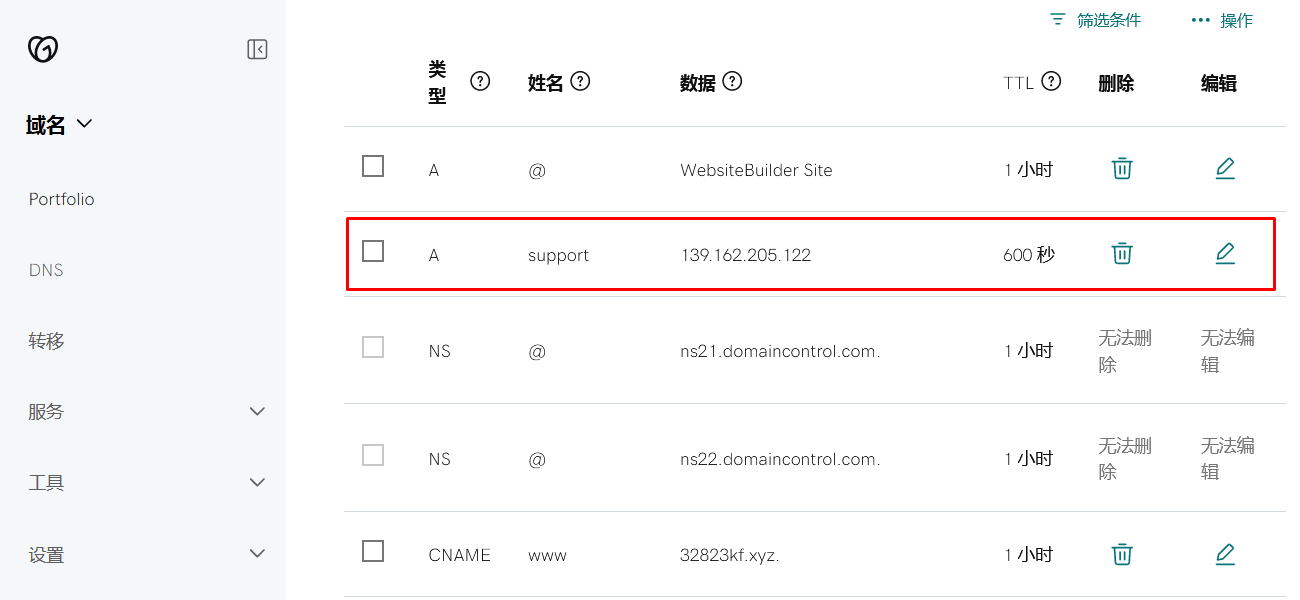Edit the WebsiteBuilder Site A record
This screenshot has height=600, width=1300.
1224,168
